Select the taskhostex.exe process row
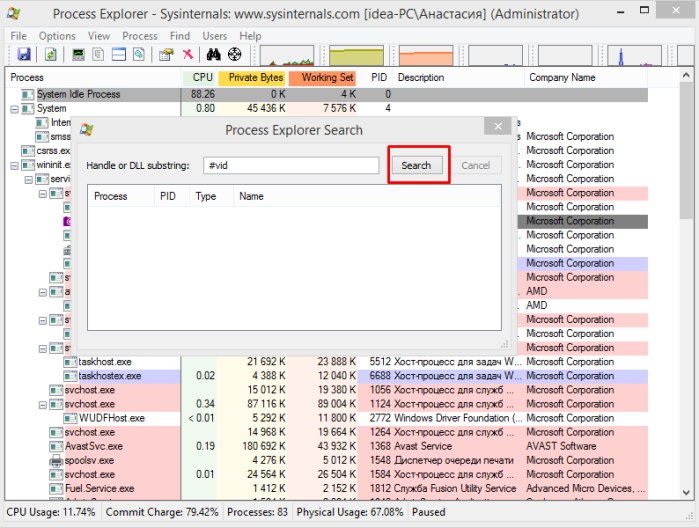The image size is (699, 528). coord(327,376)
